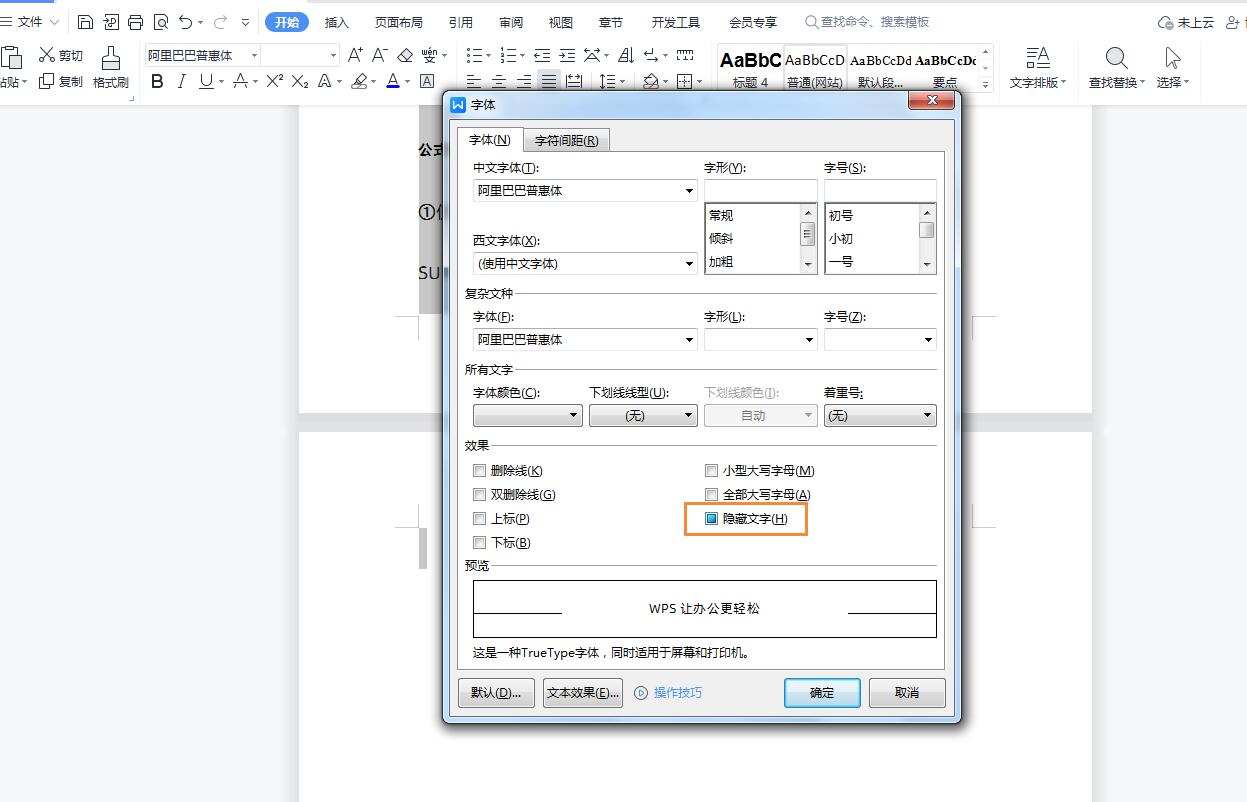Switch to the 字符间距 tab
1247x802 pixels.
(x=567, y=139)
